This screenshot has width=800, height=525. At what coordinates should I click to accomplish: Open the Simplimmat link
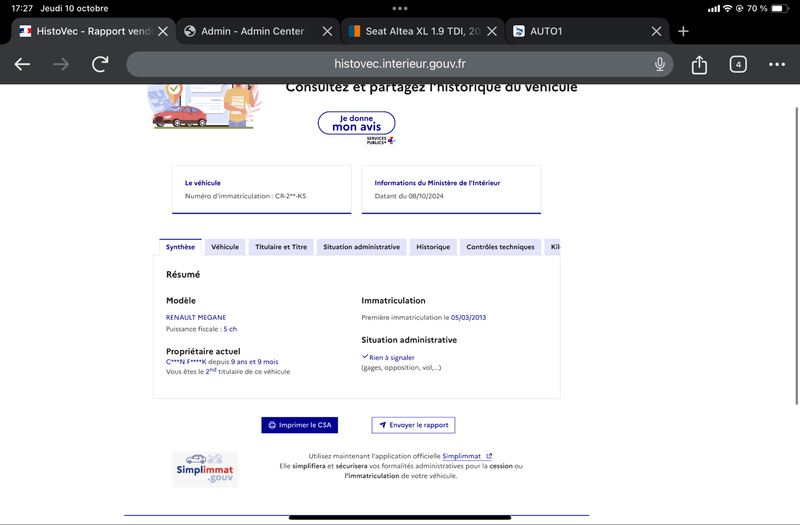pyautogui.click(x=466, y=456)
